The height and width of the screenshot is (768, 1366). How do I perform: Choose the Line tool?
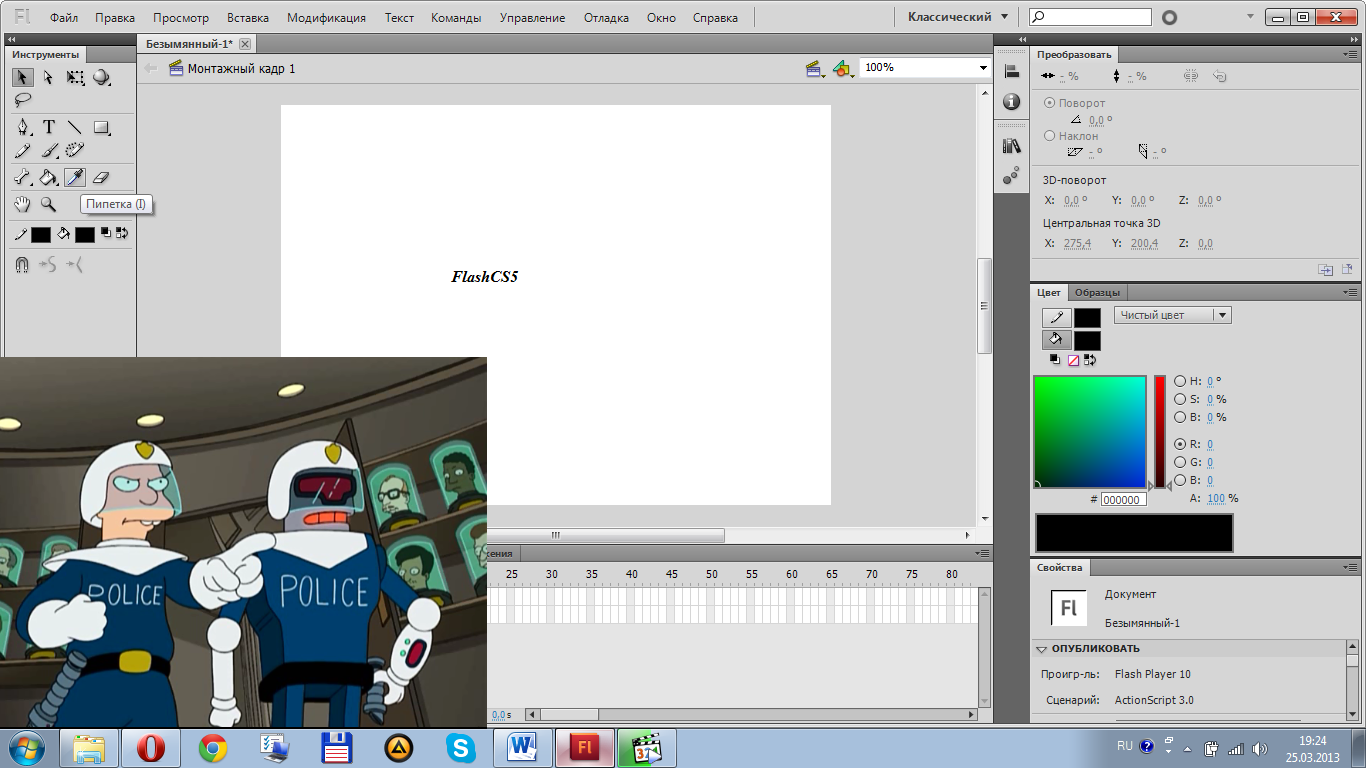tap(75, 127)
